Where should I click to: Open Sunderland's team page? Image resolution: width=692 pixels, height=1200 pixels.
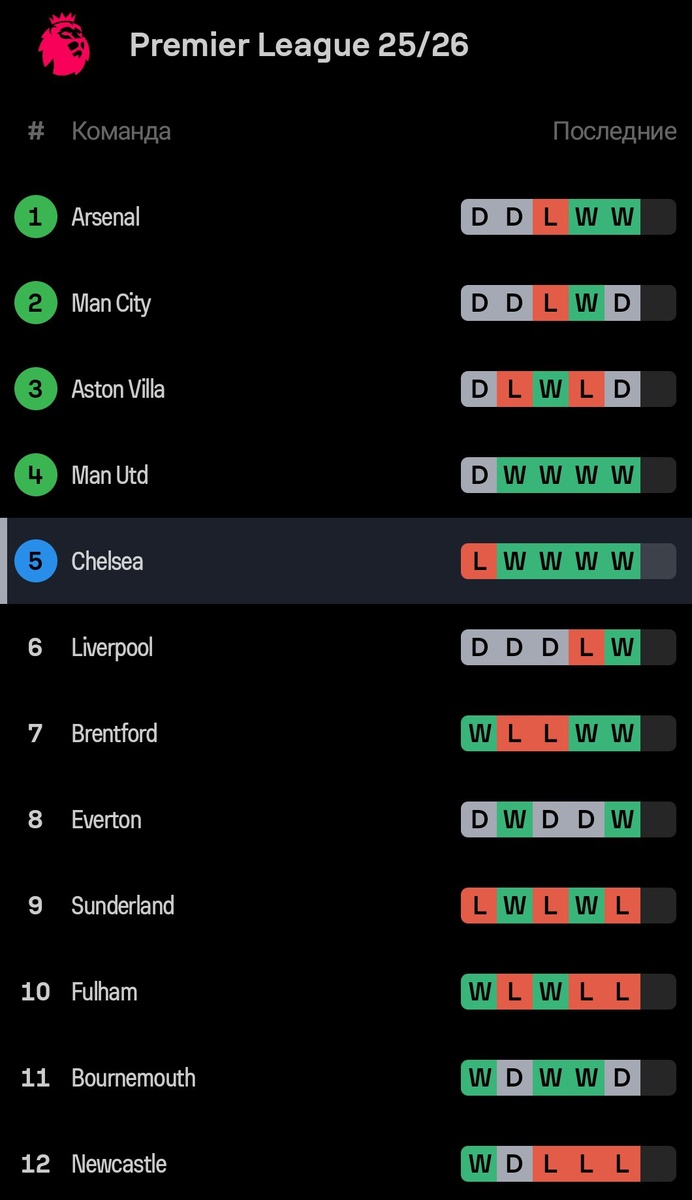point(122,905)
